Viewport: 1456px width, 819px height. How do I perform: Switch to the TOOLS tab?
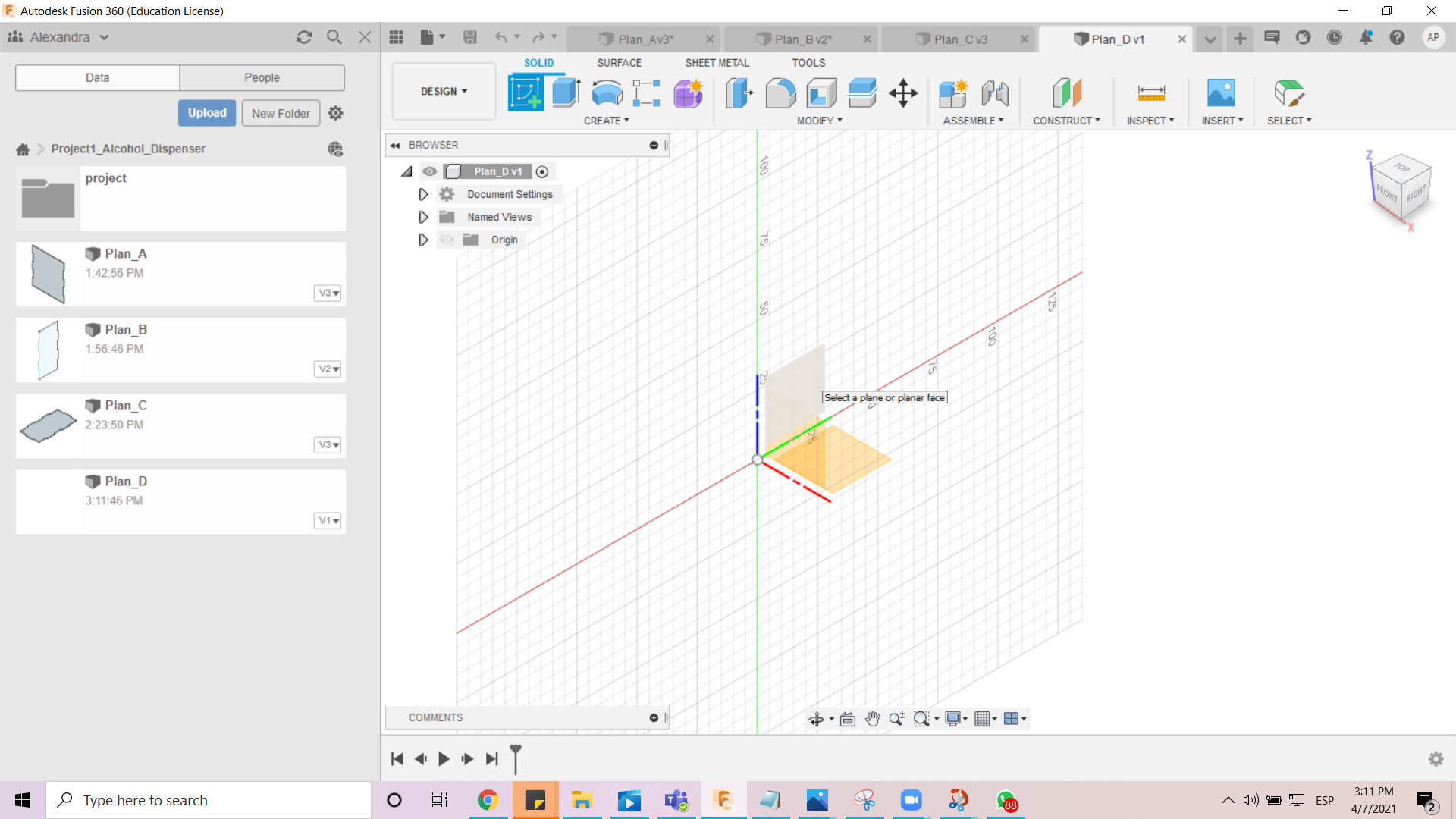[x=808, y=63]
